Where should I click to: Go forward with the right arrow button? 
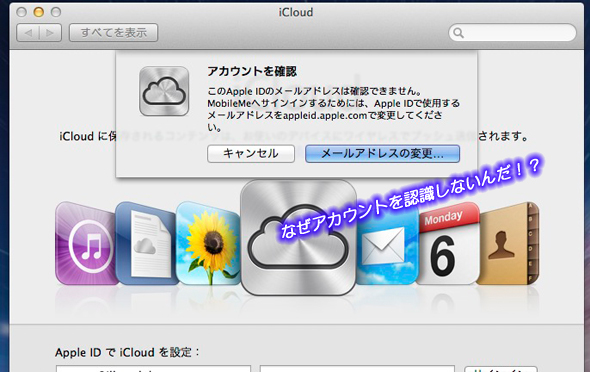tap(50, 33)
